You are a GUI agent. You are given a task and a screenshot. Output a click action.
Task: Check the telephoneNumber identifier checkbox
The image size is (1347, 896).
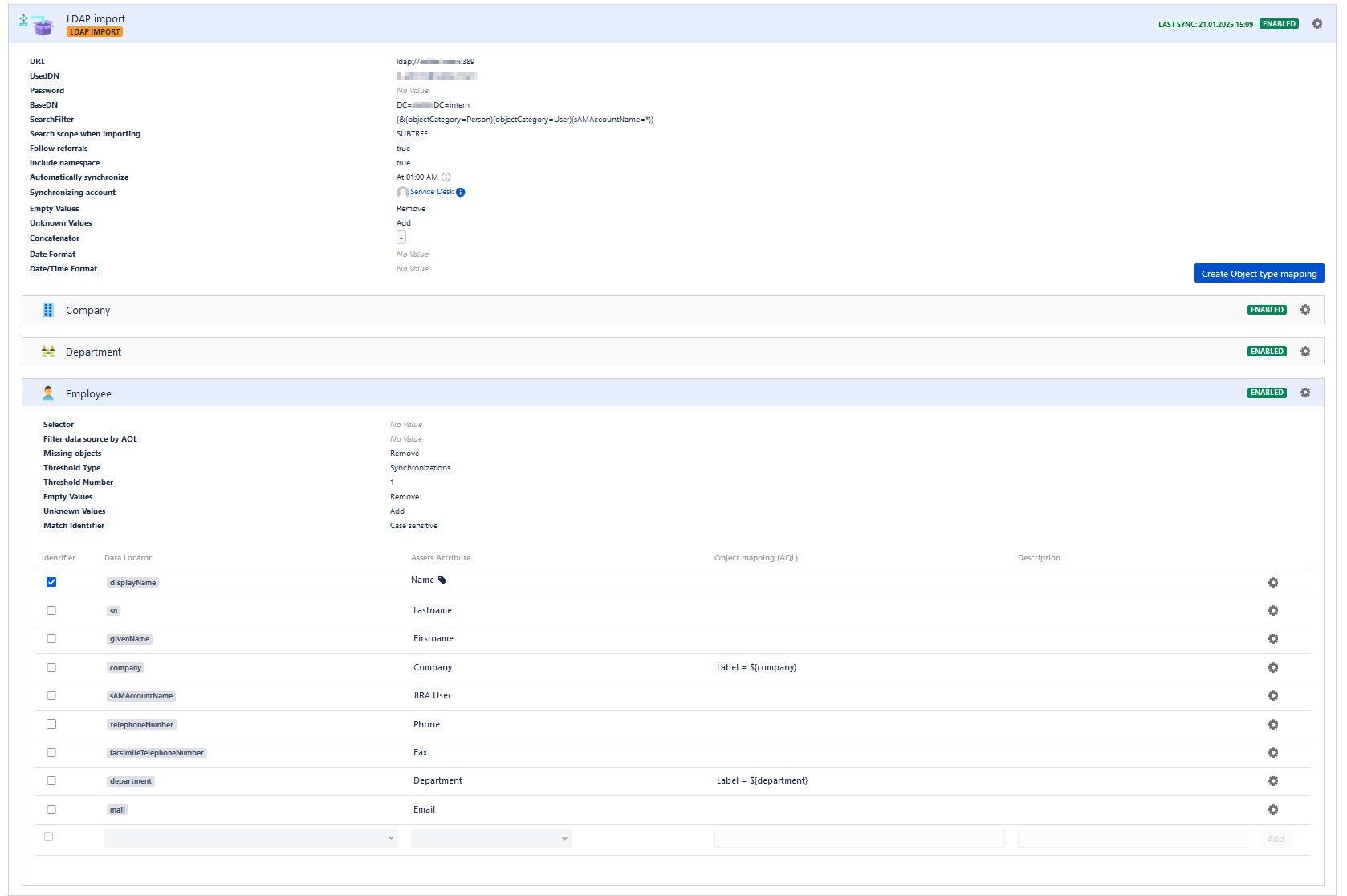(51, 724)
